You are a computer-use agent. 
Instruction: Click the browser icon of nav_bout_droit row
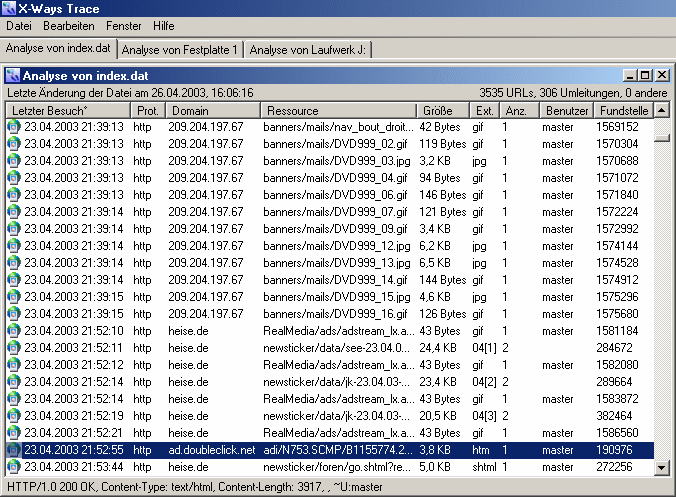point(13,127)
